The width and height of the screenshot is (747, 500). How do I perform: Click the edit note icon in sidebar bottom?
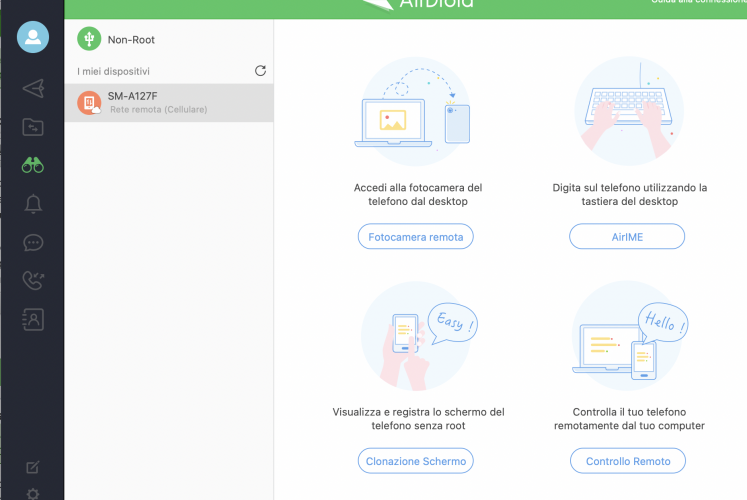point(33,467)
